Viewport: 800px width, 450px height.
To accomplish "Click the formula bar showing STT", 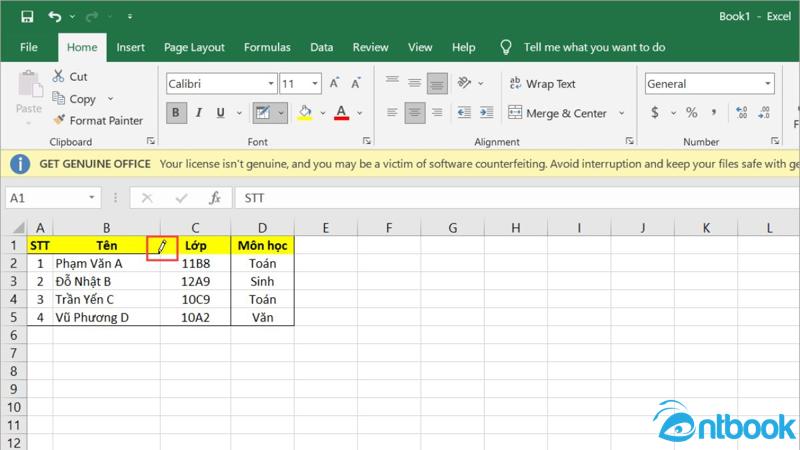I will 516,198.
